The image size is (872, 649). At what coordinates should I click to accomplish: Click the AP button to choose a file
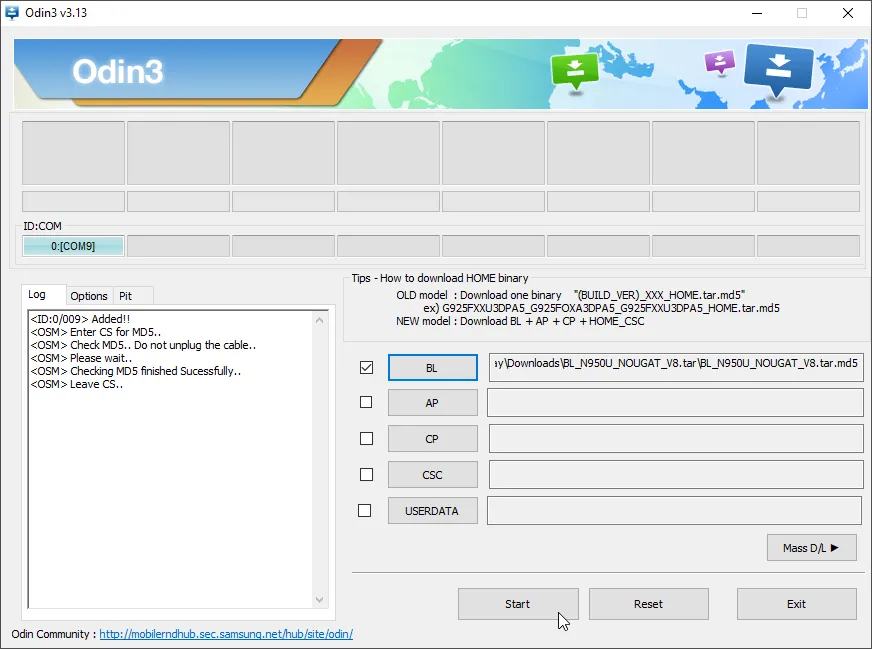click(432, 402)
